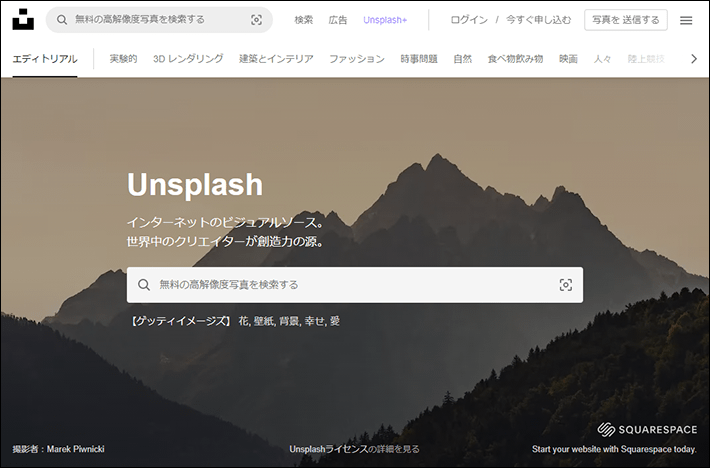This screenshot has height=468, width=710.
Task: Open the Unsplash+ link
Action: pos(385,20)
